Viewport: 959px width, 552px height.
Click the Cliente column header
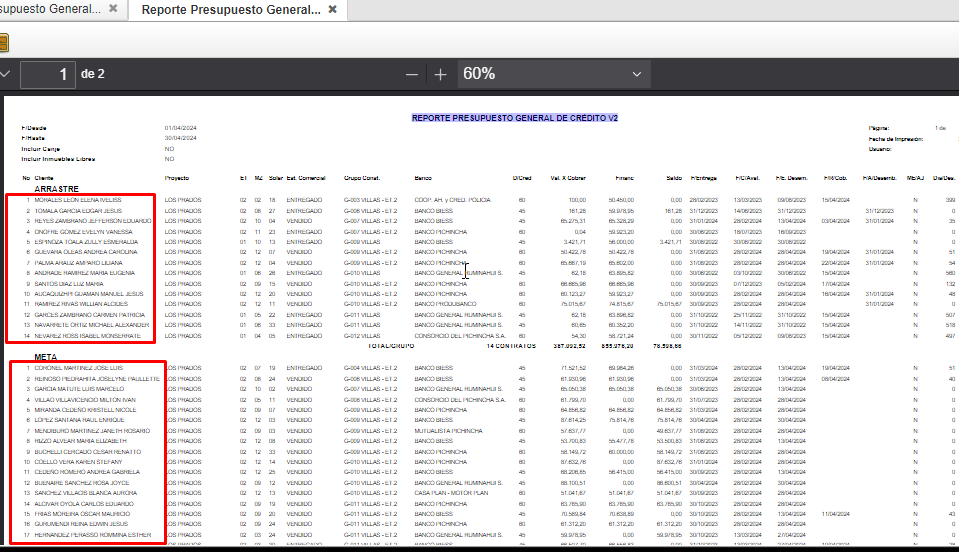(x=45, y=178)
